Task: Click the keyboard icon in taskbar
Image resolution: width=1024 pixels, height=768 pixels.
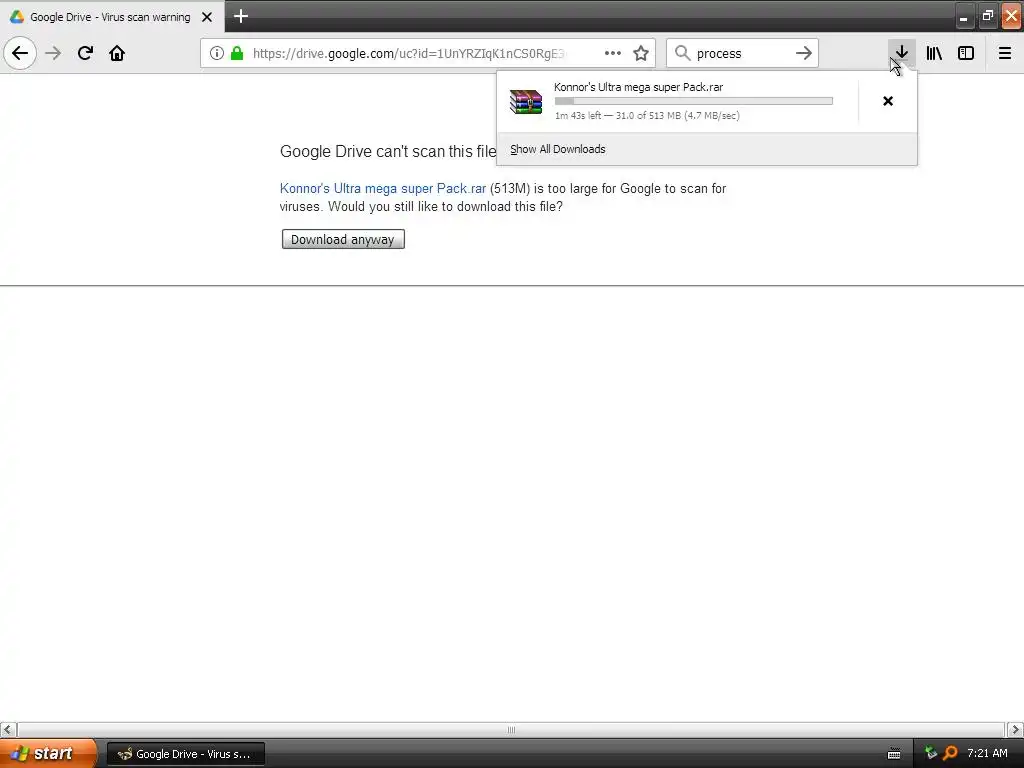Action: pyautogui.click(x=894, y=754)
